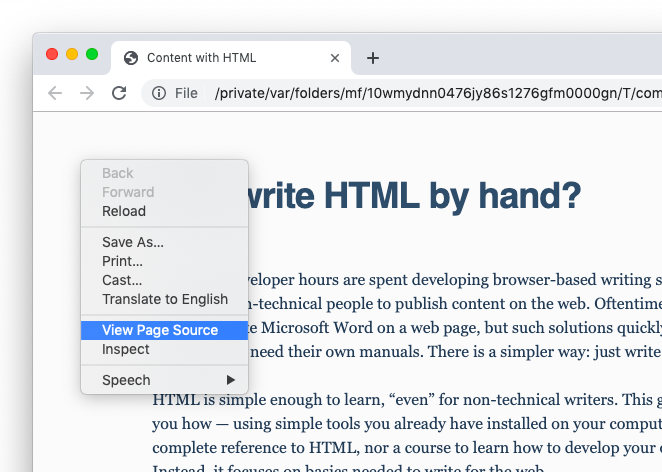Choose Print... from the context menu
The height and width of the screenshot is (472, 662).
[165, 261]
